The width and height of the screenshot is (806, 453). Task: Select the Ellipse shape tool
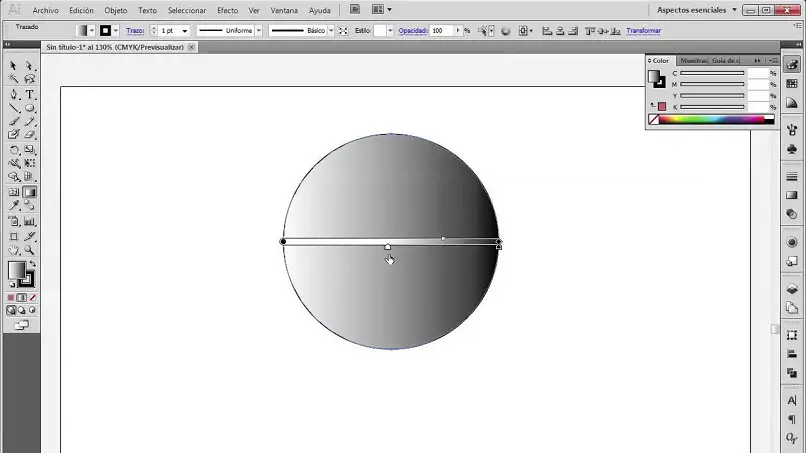tap(29, 108)
